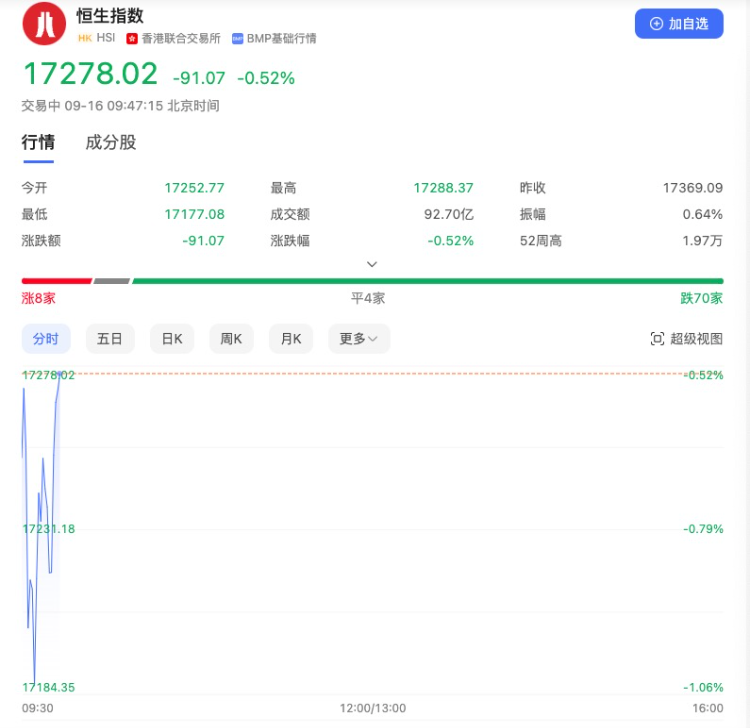Click the HK market badge beside HSI
This screenshot has width=750, height=728.
(85, 38)
